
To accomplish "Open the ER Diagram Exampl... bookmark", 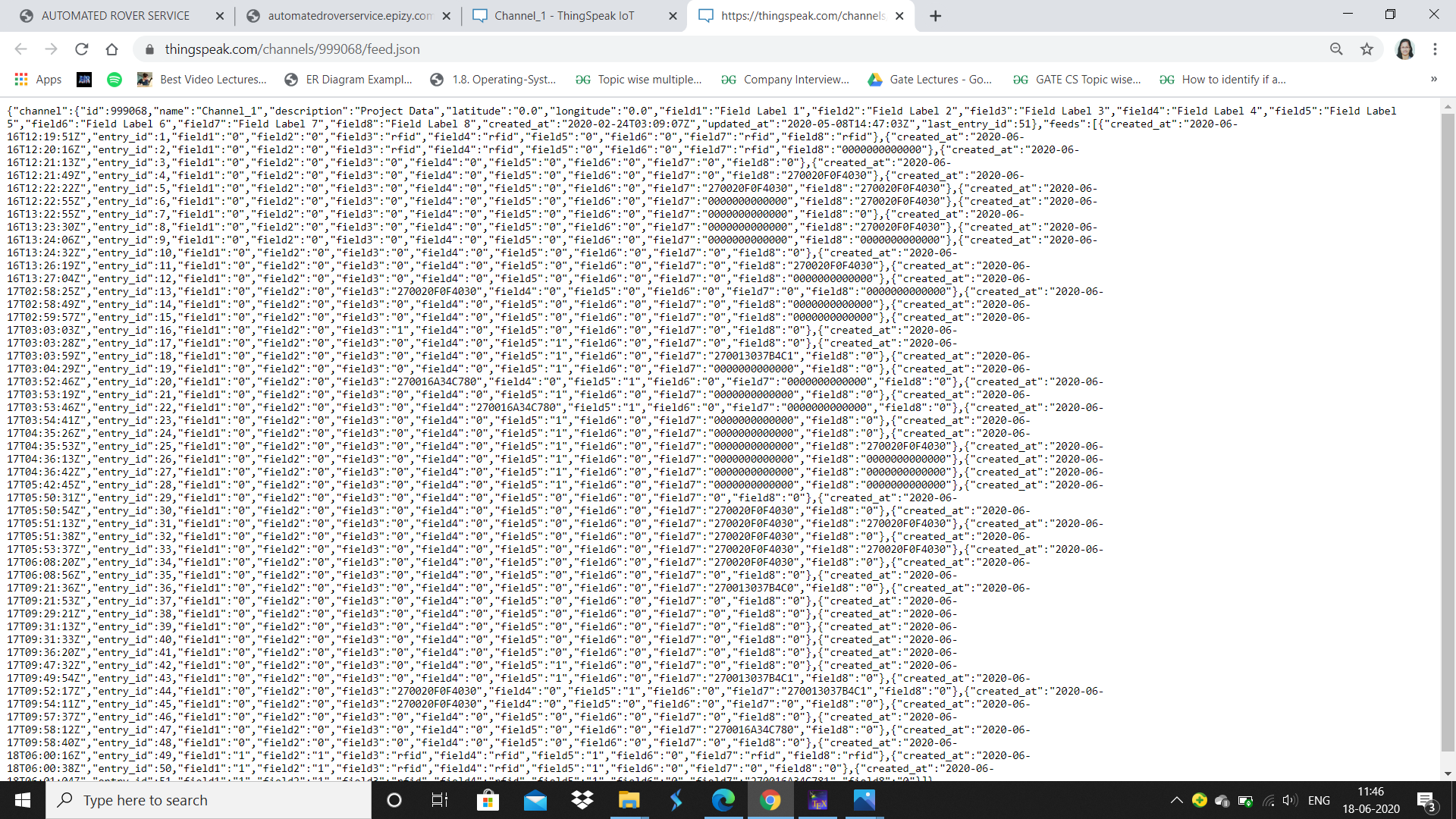I will pos(349,80).
